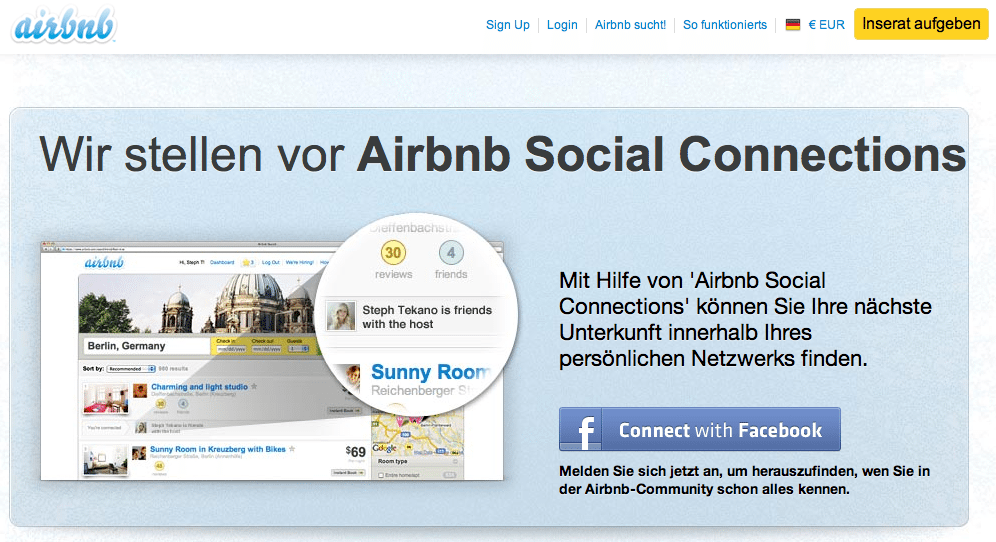Click 'Steph Tekano is friends with the host'
Image resolution: width=996 pixels, height=542 pixels.
tap(427, 316)
